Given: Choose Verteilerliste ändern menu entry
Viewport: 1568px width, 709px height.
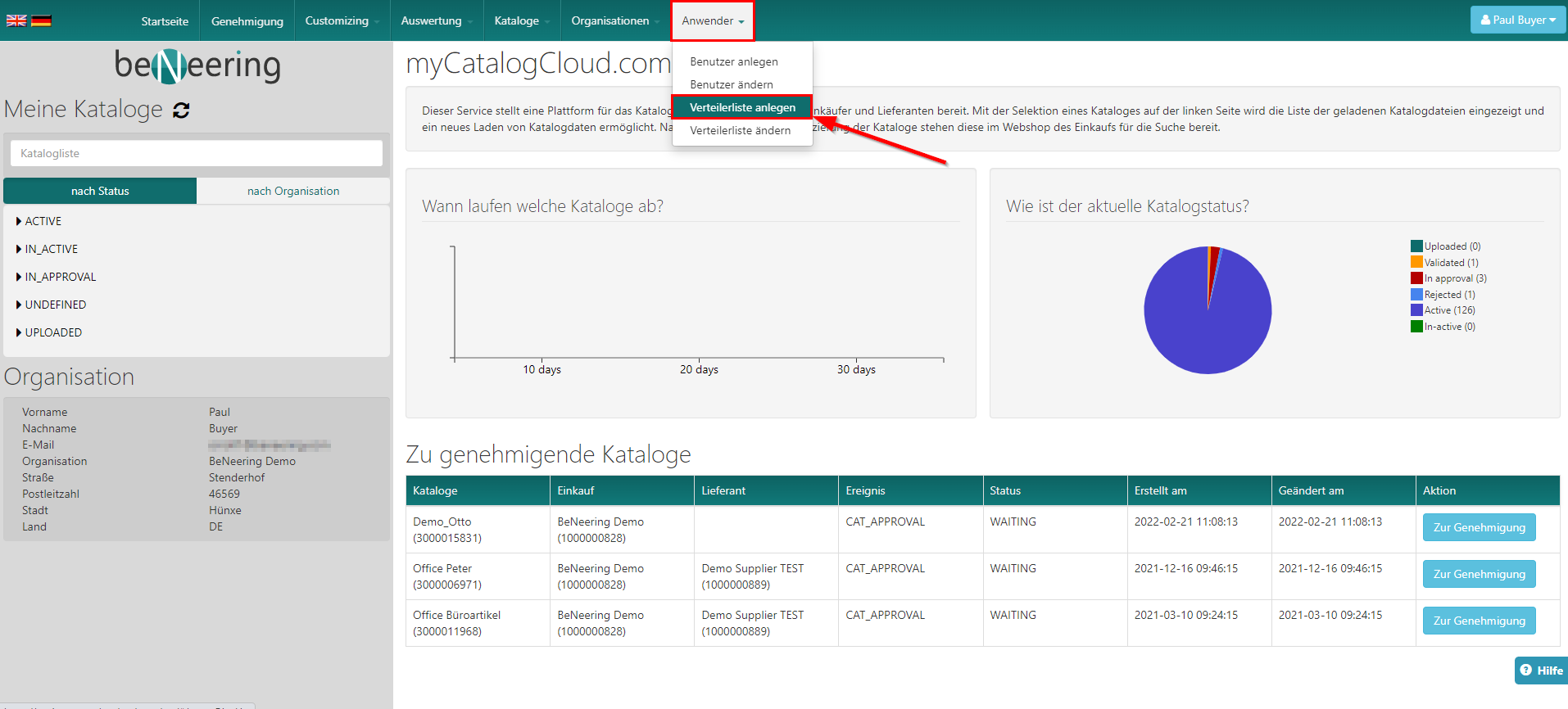Looking at the screenshot, I should click(741, 130).
